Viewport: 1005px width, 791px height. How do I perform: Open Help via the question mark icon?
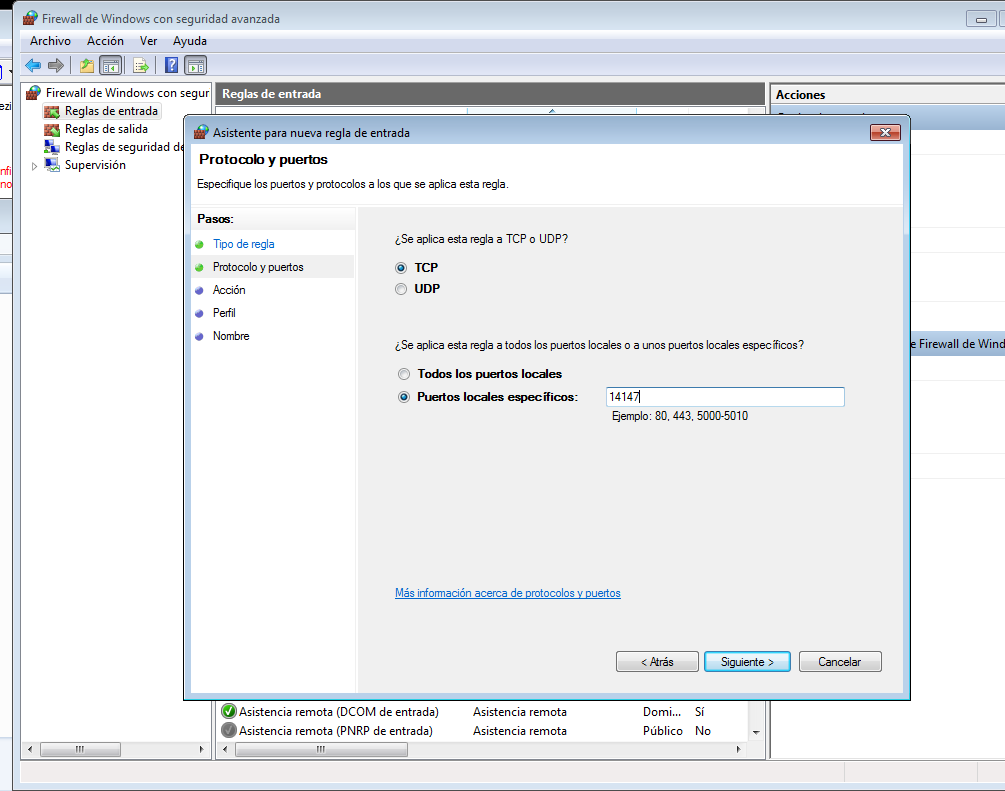point(171,65)
